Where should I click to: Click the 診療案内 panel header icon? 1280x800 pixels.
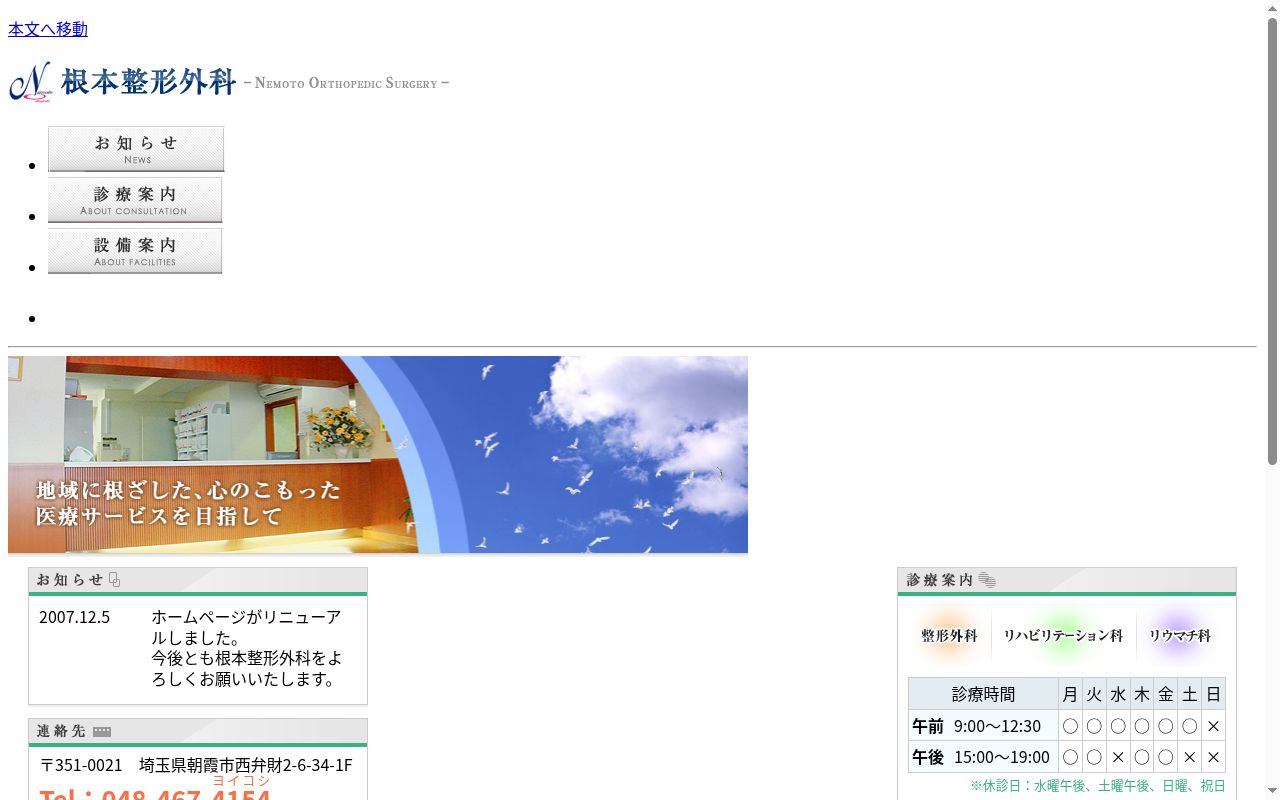click(987, 580)
